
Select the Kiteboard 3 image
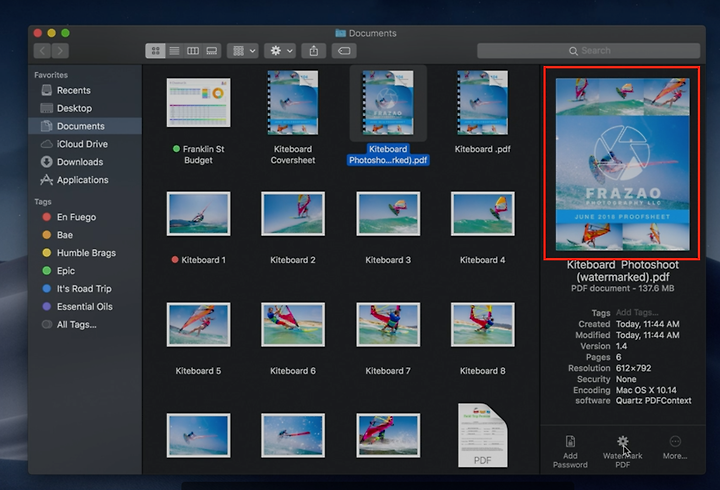(388, 214)
